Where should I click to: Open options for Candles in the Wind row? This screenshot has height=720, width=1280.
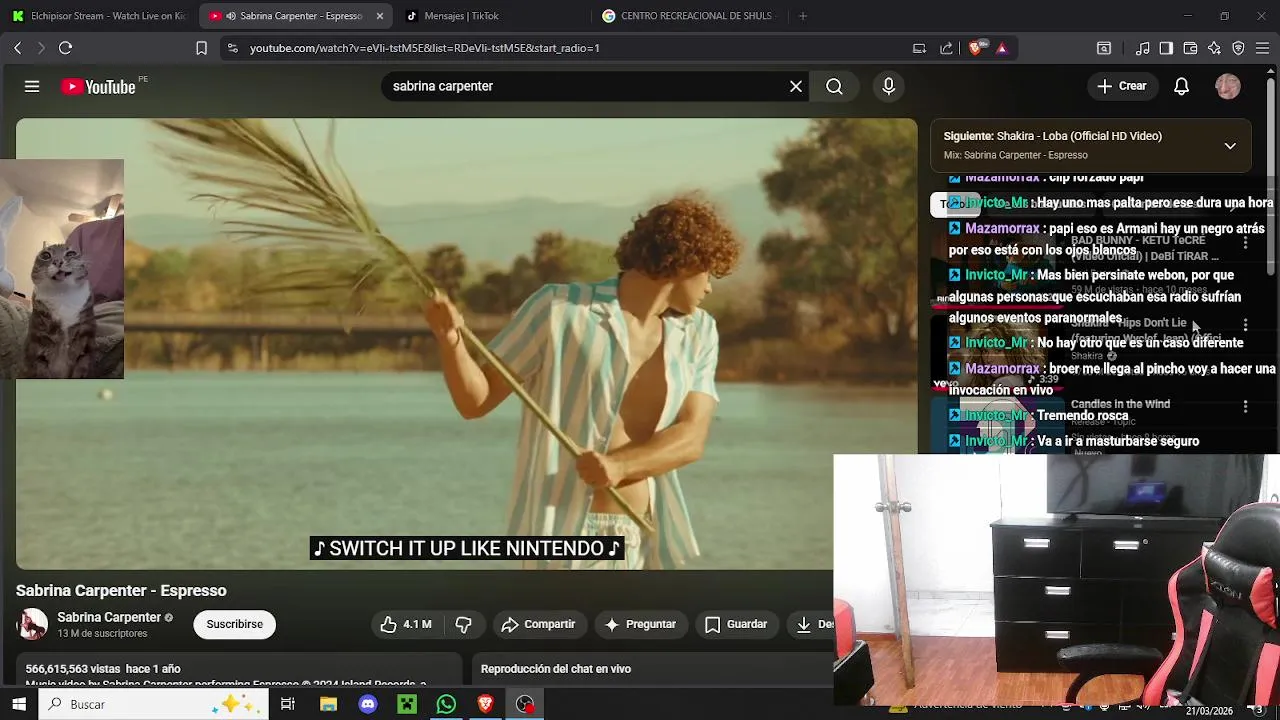1245,406
